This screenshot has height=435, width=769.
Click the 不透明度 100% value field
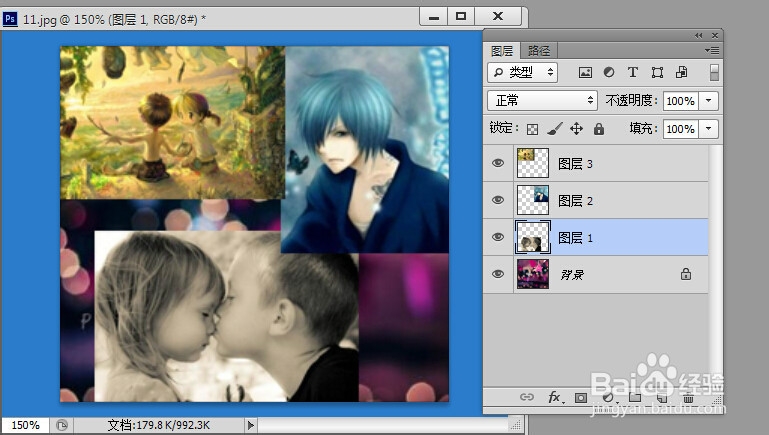[x=681, y=101]
